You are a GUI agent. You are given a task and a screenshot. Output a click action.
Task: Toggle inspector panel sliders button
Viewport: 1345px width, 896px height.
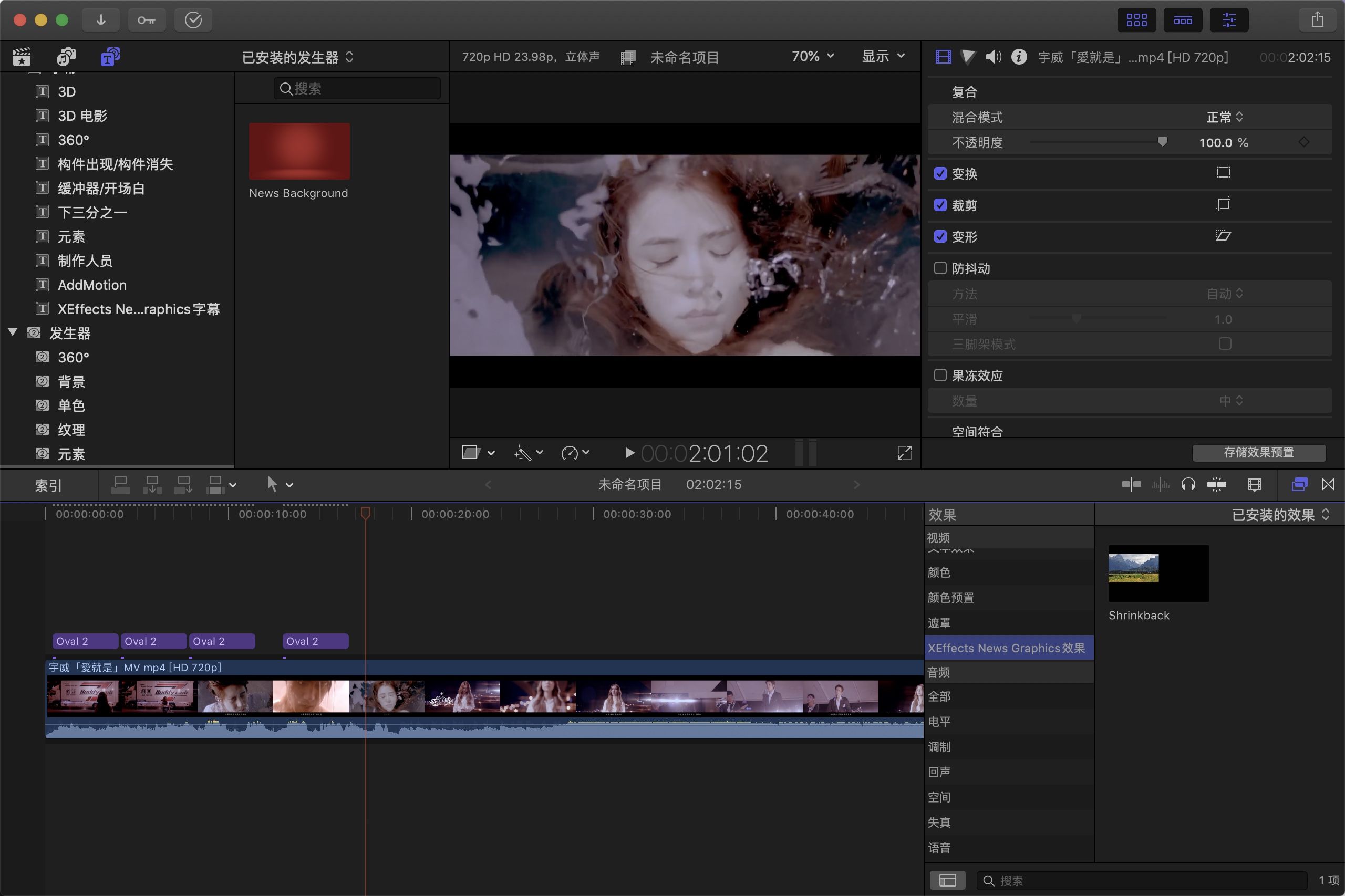tap(1229, 20)
